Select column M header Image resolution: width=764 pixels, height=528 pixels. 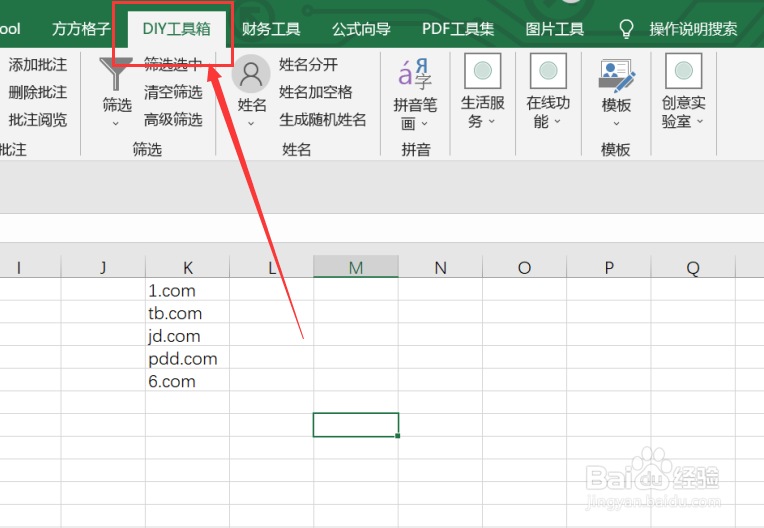tap(356, 267)
